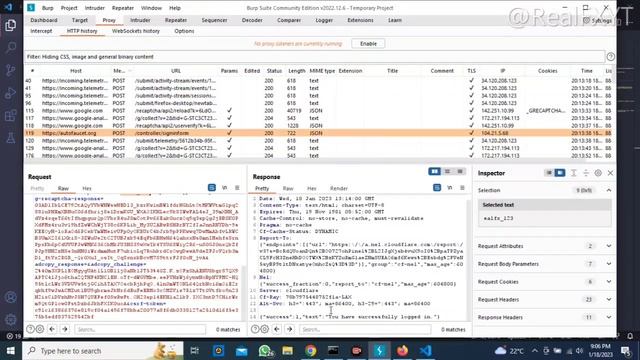Go to previous request search match
The width and height of the screenshot is (640, 360).
coord(52,329)
